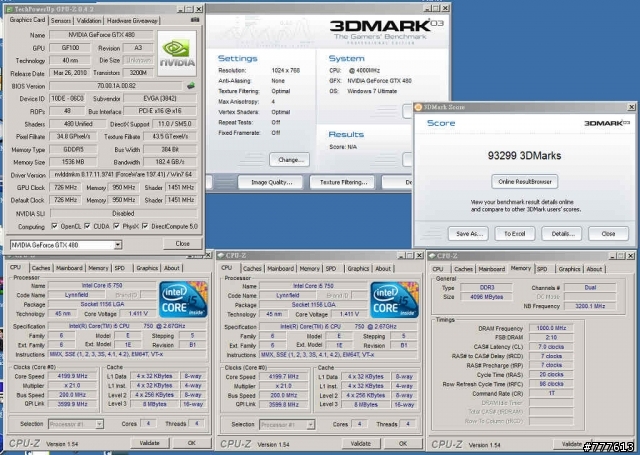Click Change... button in 3DMark settings
The width and height of the screenshot is (640, 455).
pos(289,160)
